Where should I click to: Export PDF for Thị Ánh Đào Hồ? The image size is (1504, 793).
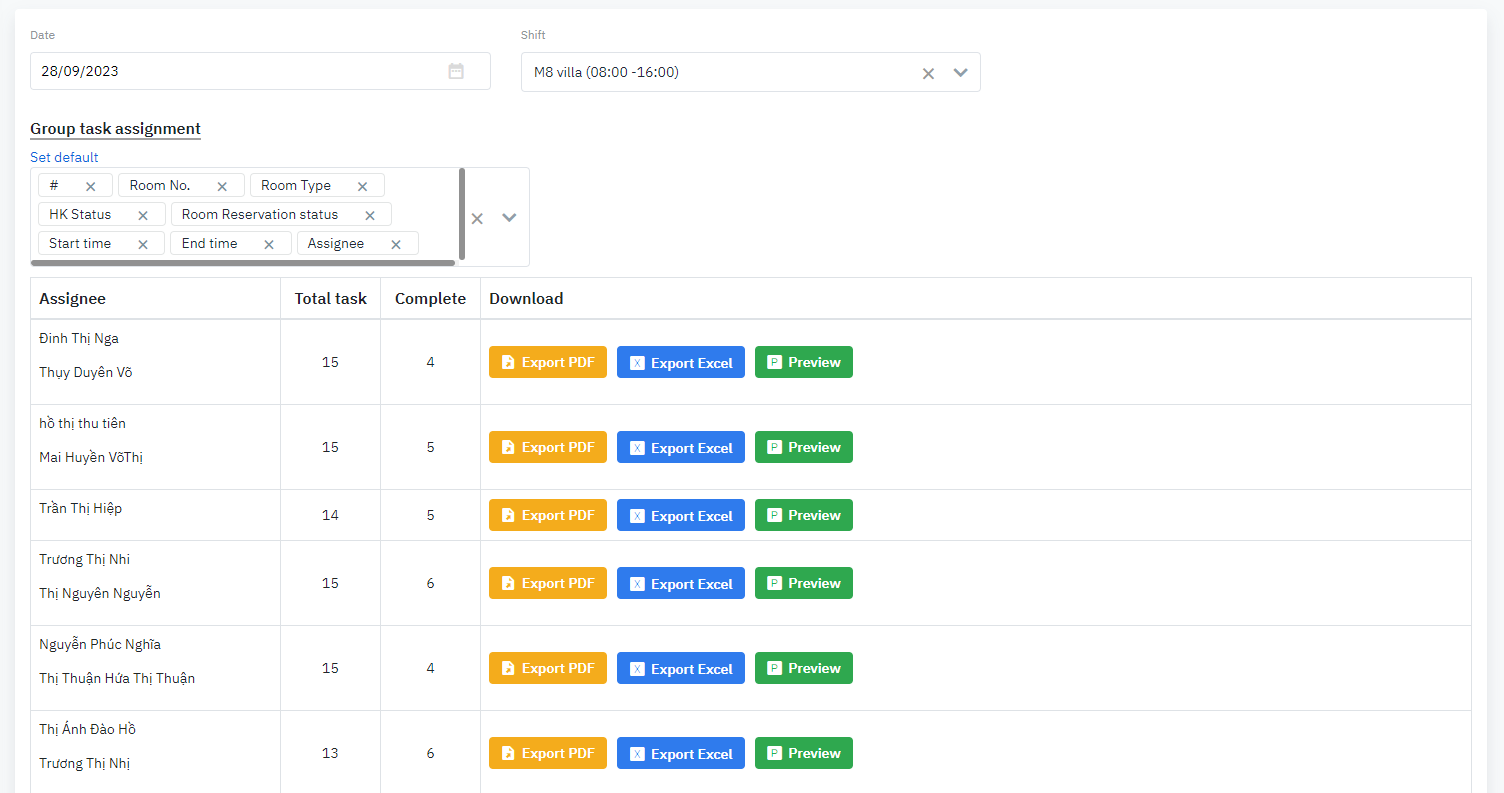[x=548, y=753]
